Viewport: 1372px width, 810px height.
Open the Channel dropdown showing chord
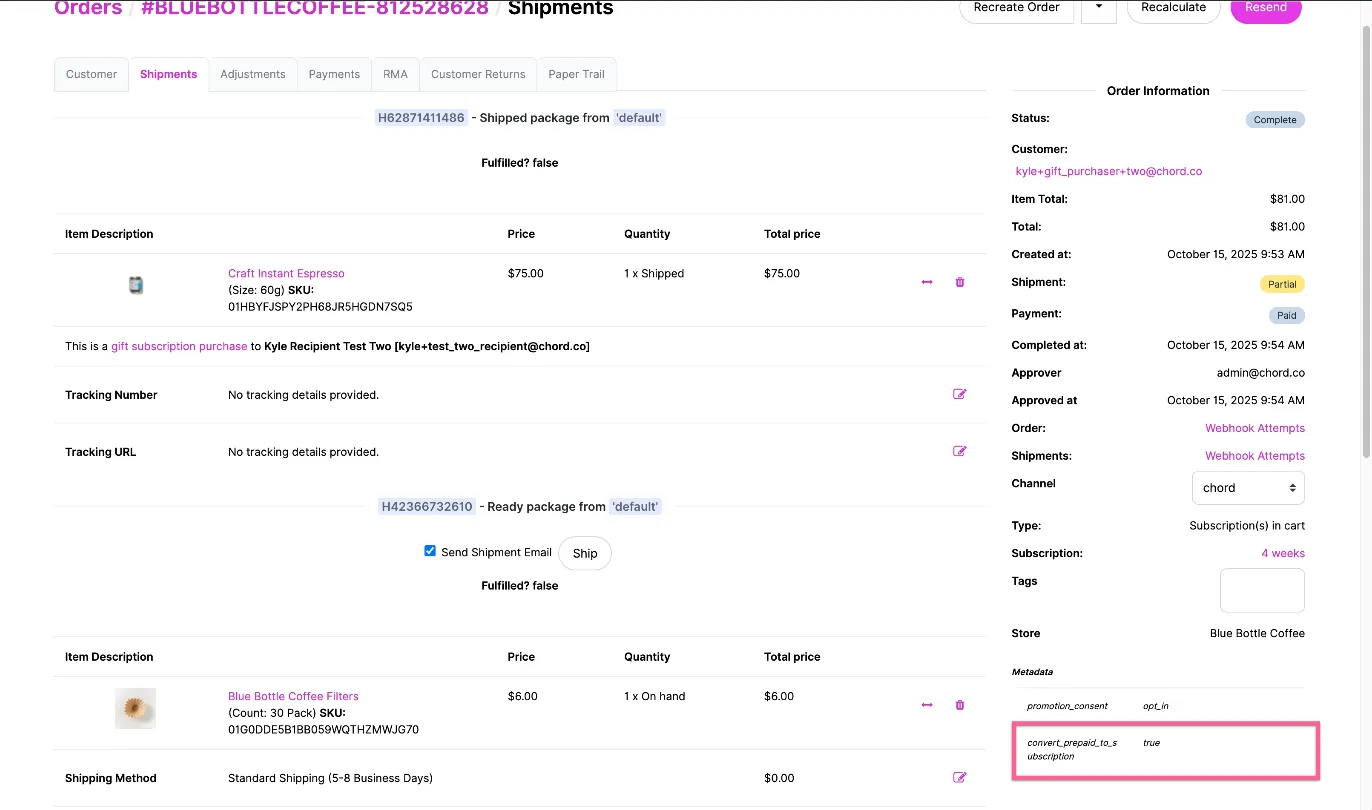[x=1248, y=488]
